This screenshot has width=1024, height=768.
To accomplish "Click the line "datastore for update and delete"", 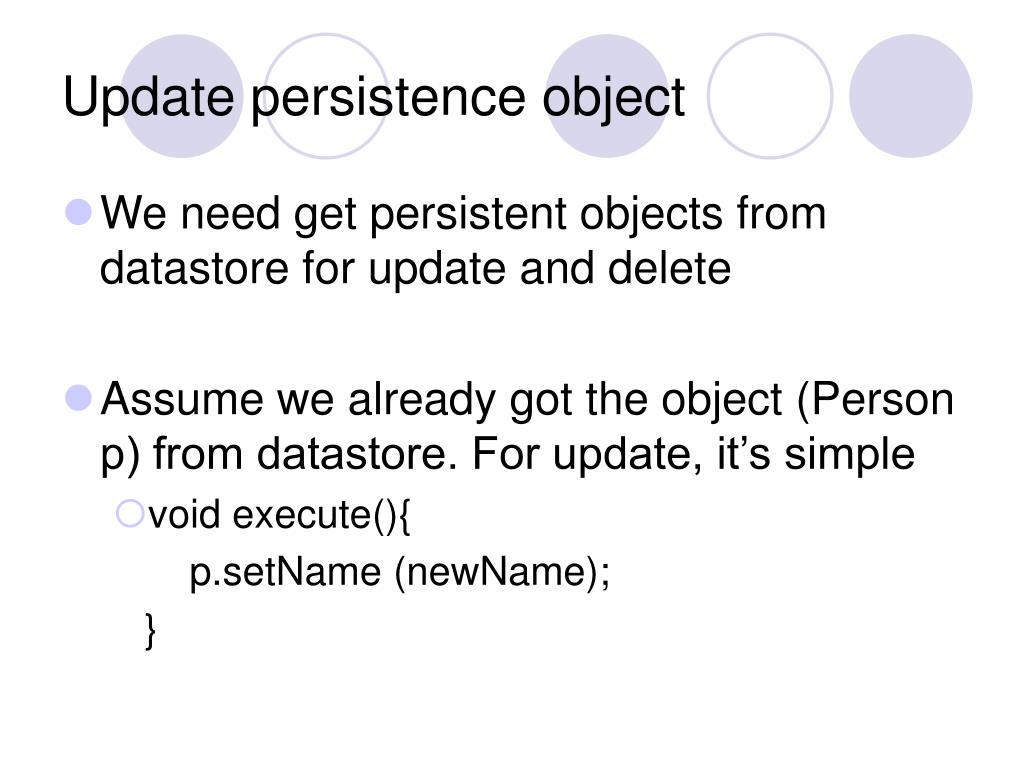I will (x=416, y=268).
